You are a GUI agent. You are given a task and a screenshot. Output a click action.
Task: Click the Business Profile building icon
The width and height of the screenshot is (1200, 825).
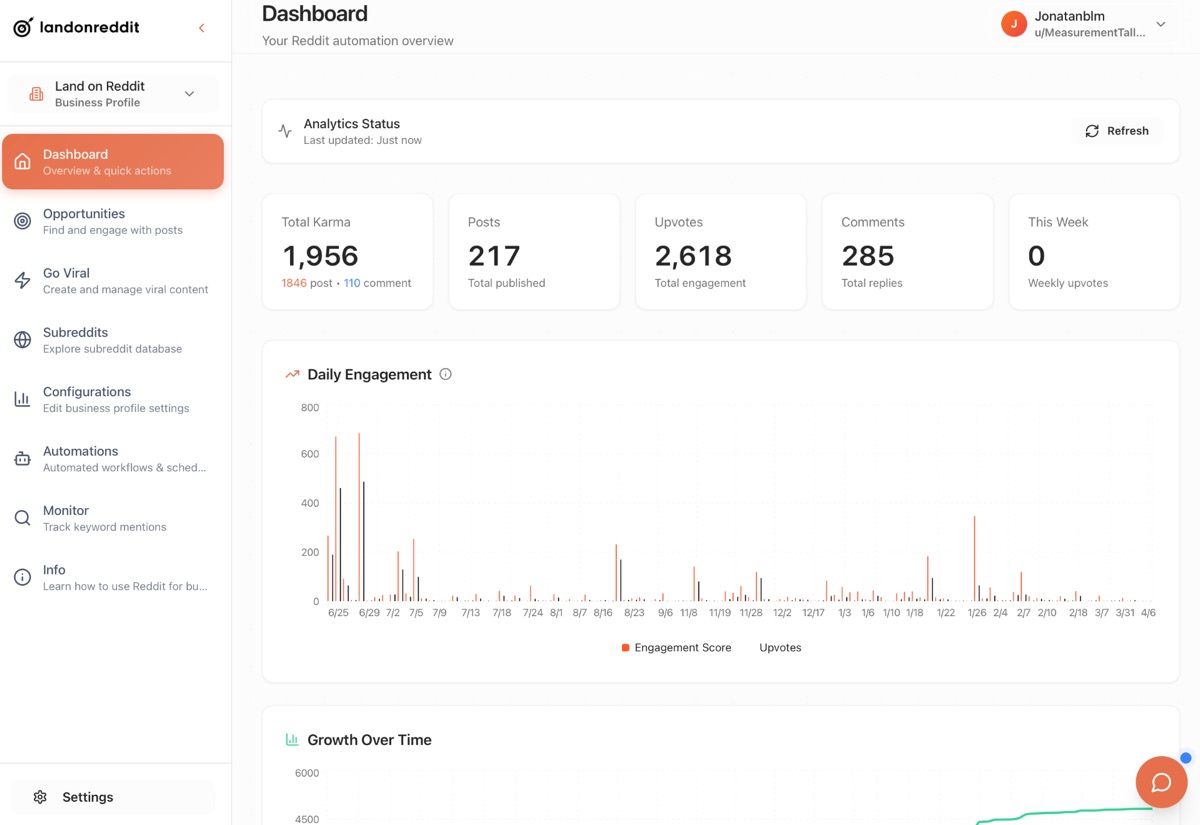[x=36, y=94]
